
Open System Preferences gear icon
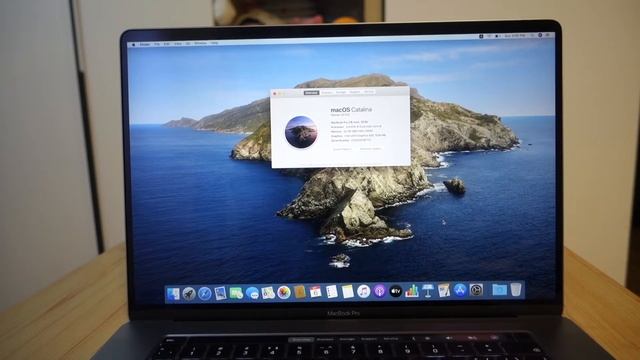pyautogui.click(x=476, y=290)
